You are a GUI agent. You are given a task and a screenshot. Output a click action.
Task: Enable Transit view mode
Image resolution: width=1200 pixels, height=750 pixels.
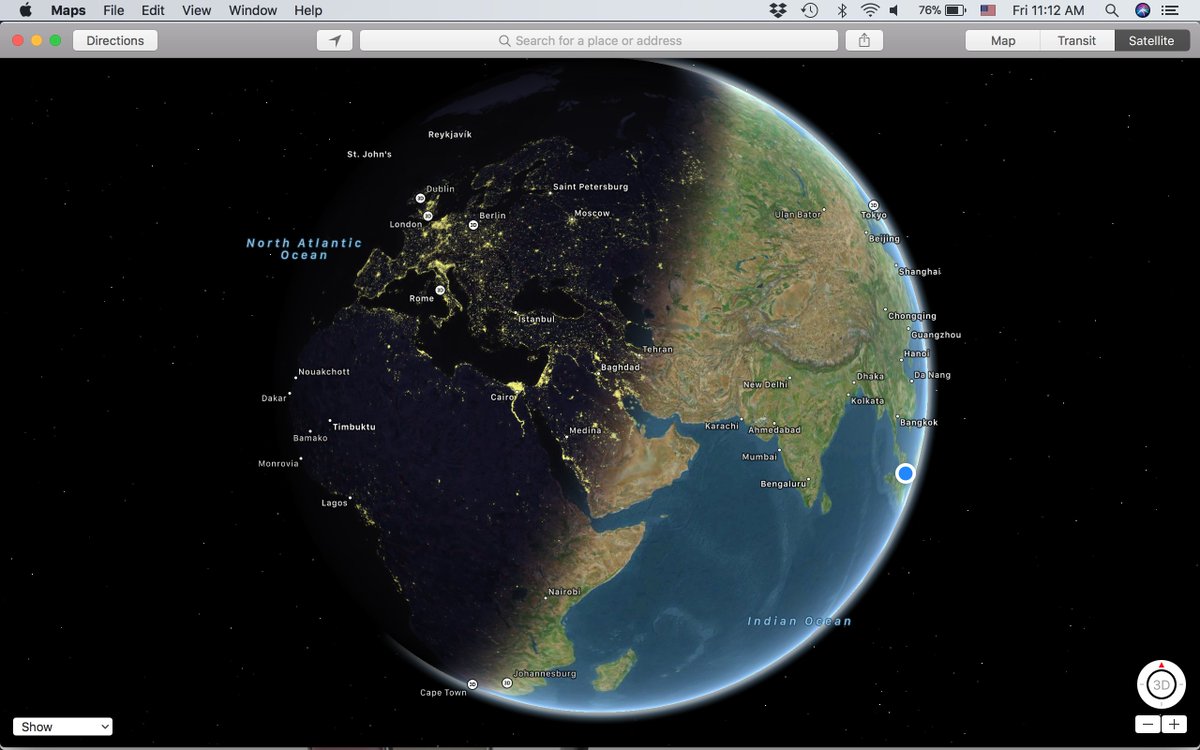tap(1077, 40)
